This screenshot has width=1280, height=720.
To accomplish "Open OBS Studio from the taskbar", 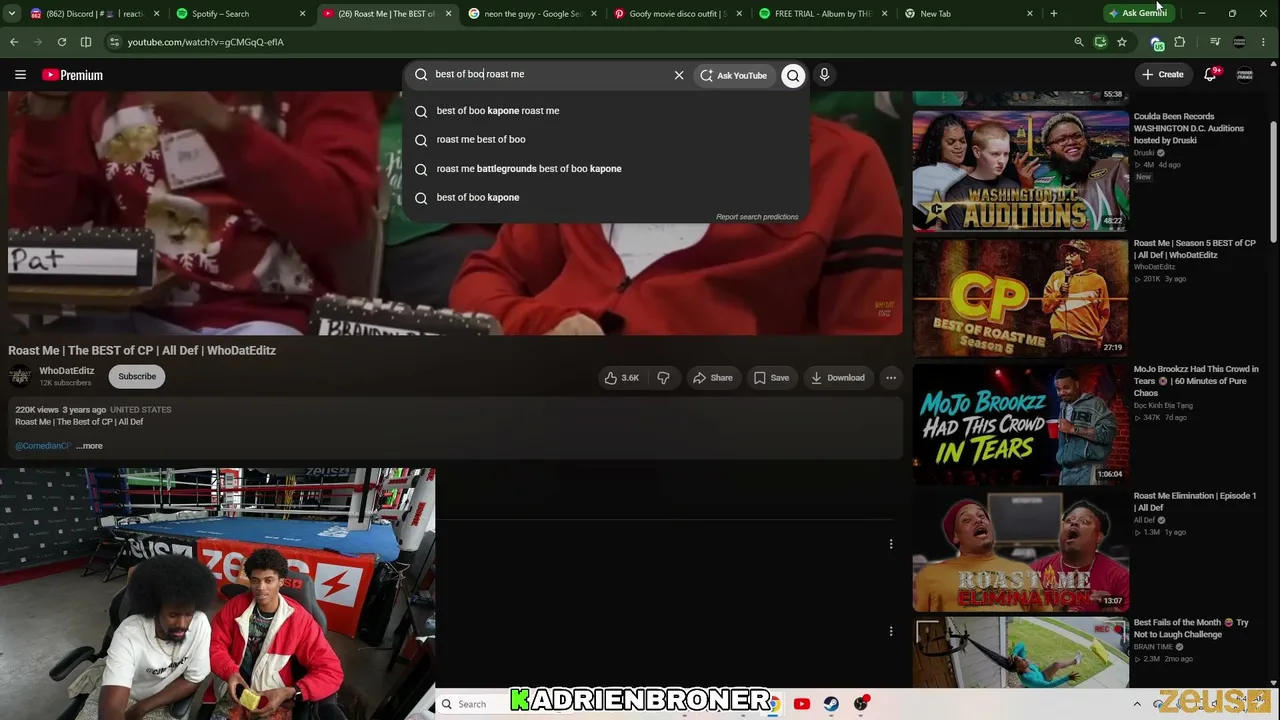I will 861,704.
